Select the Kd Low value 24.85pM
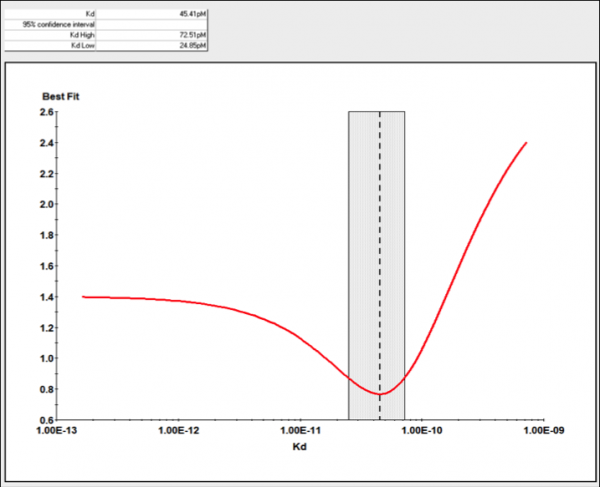This screenshot has width=600, height=487. click(155, 45)
